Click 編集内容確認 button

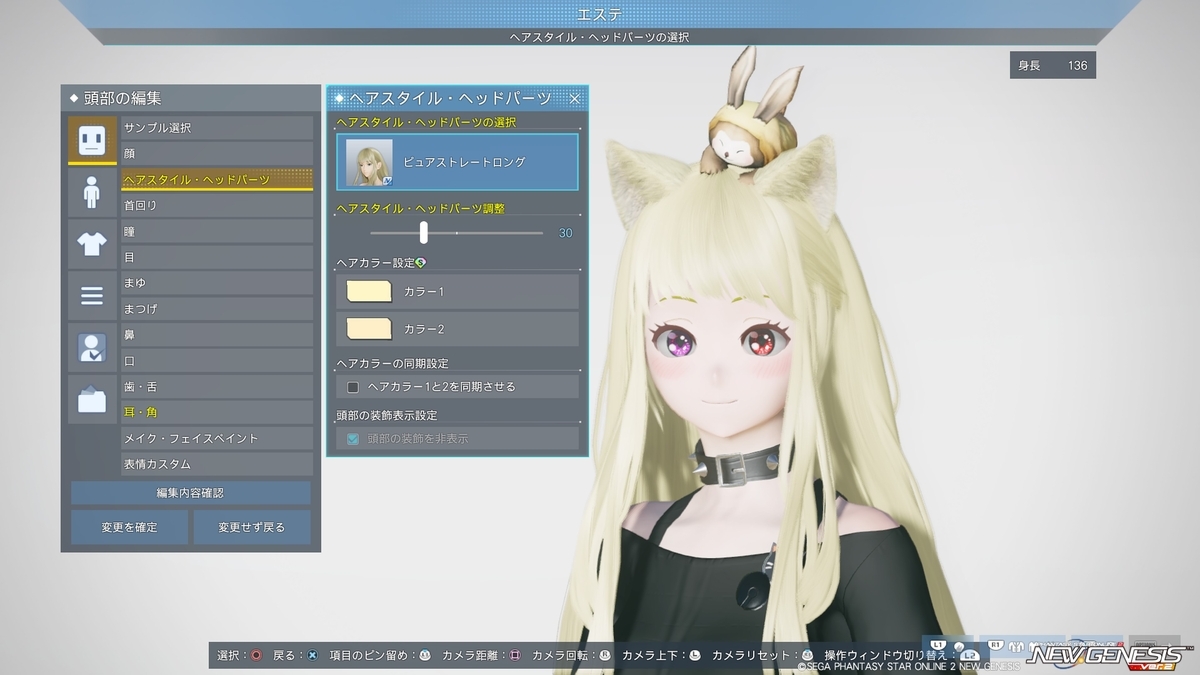pyautogui.click(x=190, y=493)
